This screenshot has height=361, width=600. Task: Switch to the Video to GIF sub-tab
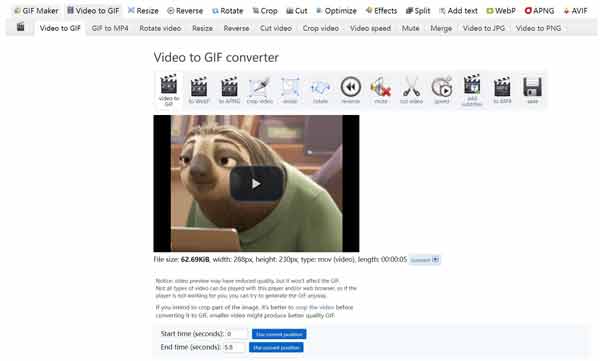coord(60,28)
